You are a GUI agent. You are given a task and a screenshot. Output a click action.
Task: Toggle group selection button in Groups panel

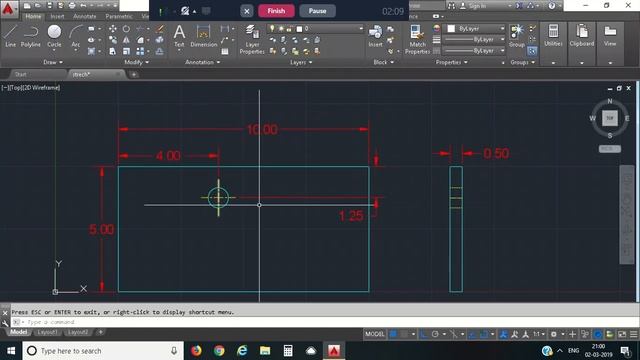tap(532, 51)
